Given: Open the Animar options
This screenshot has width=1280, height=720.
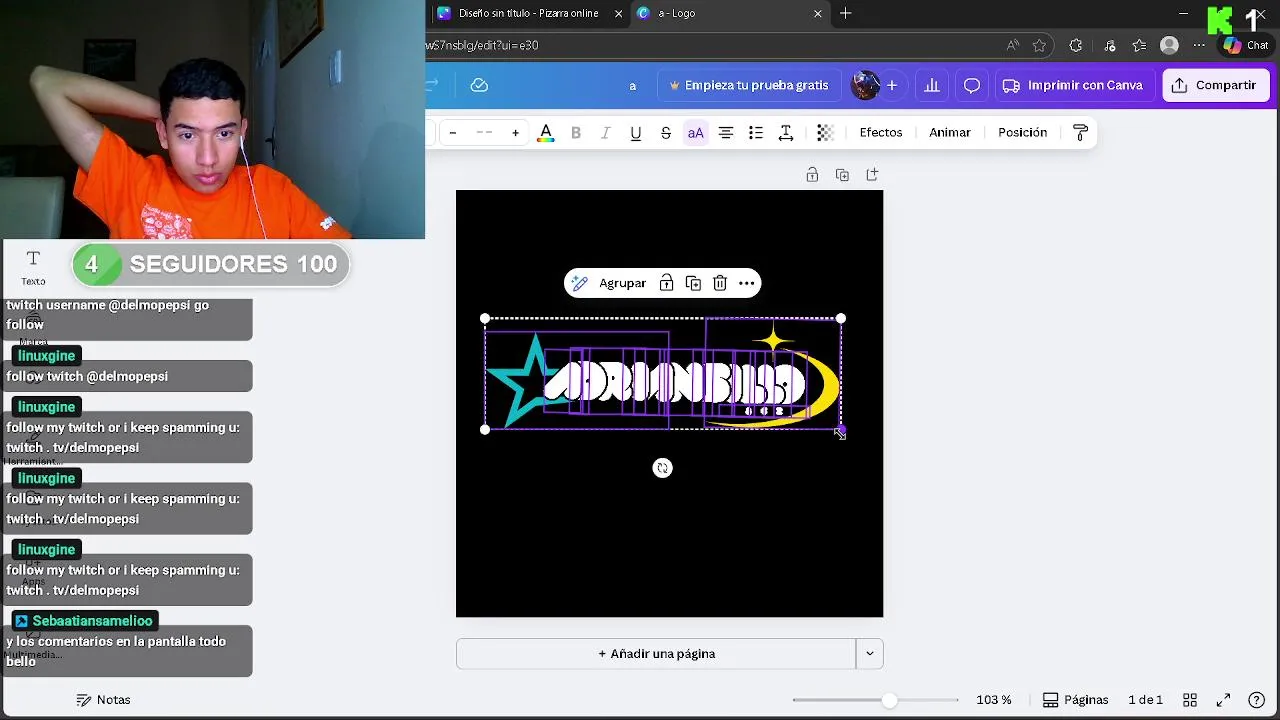Looking at the screenshot, I should click(x=950, y=132).
